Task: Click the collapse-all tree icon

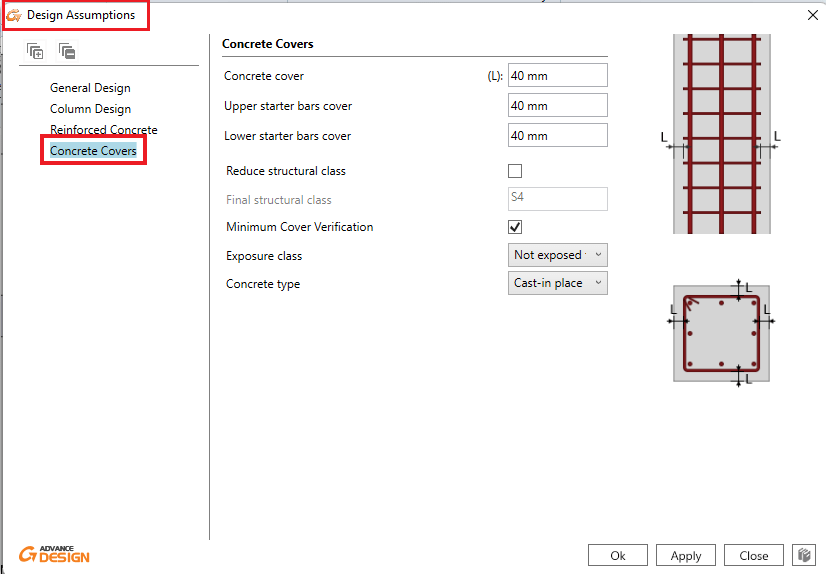Action: [x=67, y=51]
